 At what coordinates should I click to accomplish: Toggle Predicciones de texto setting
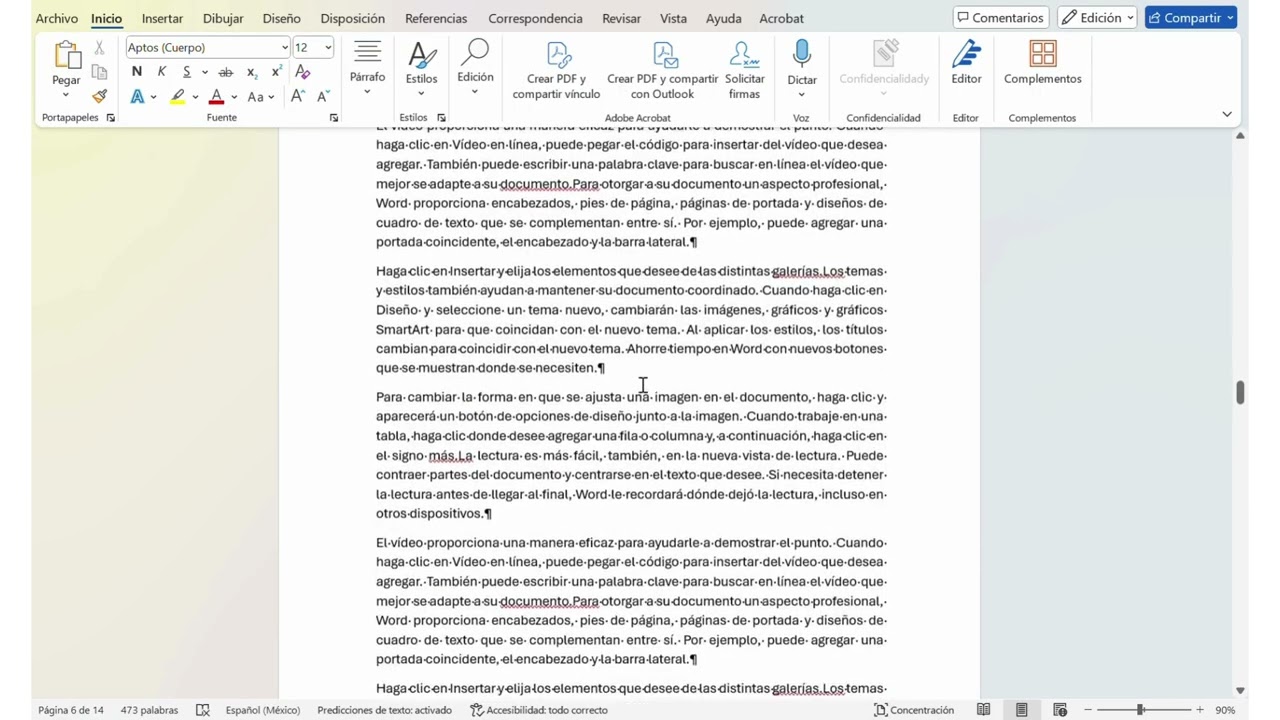(384, 710)
